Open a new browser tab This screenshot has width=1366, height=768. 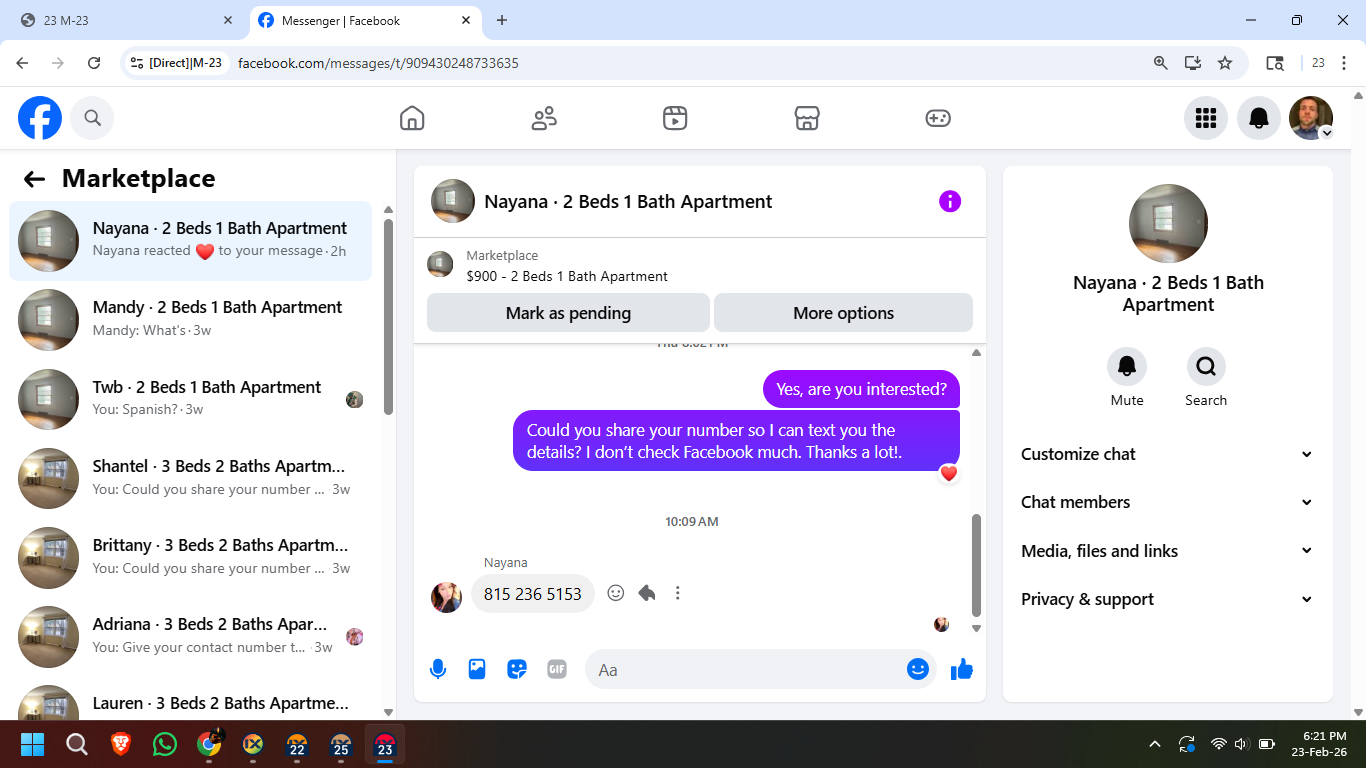[502, 20]
